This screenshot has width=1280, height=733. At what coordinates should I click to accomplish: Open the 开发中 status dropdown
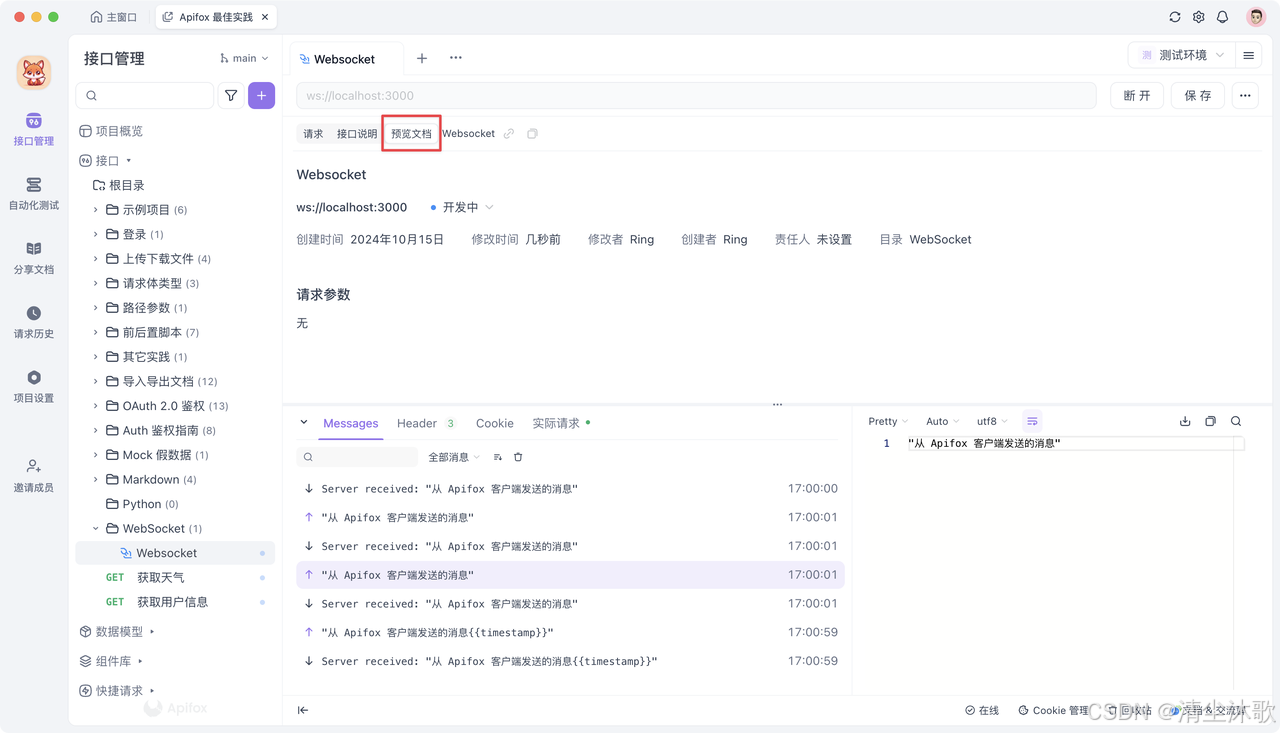[461, 207]
